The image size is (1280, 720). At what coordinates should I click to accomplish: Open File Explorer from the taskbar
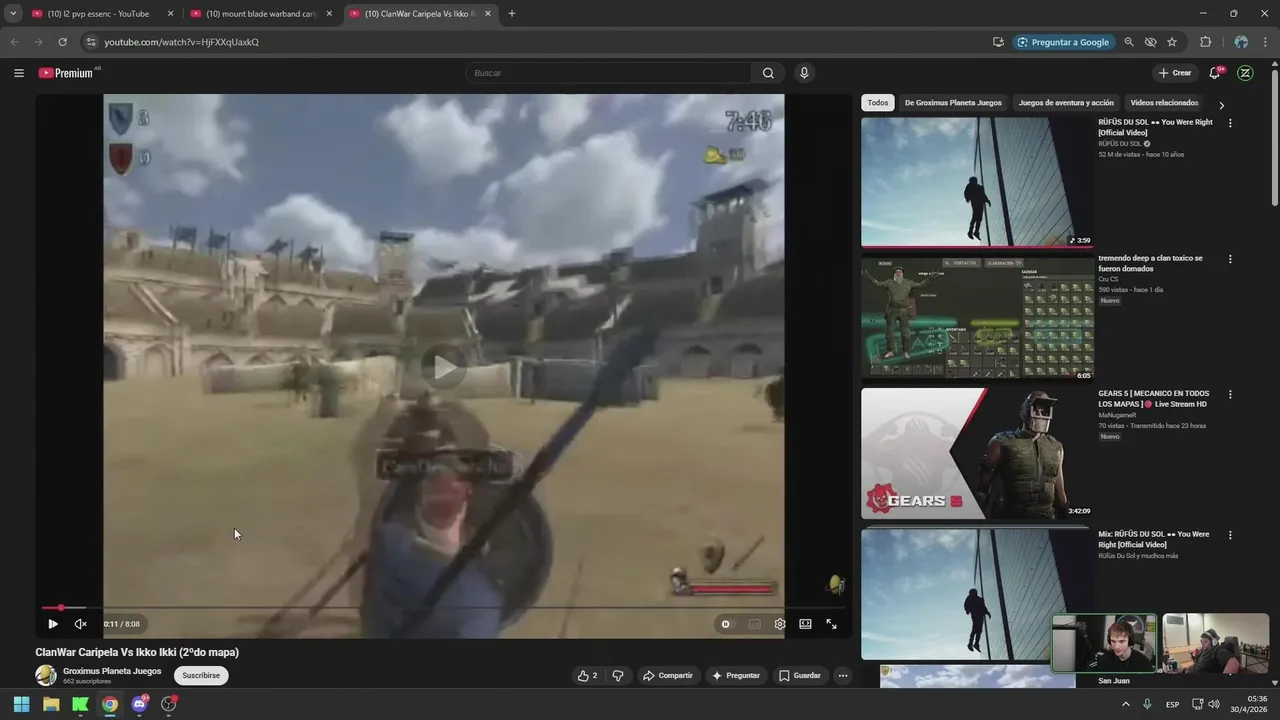pos(51,704)
